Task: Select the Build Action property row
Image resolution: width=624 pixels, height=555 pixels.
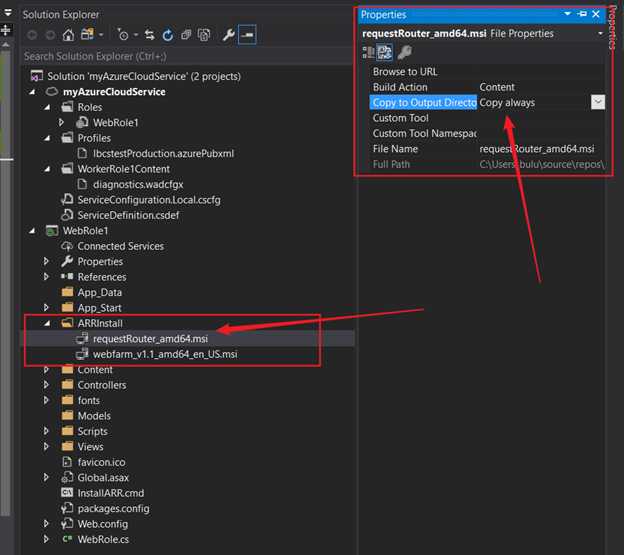Action: (x=487, y=87)
